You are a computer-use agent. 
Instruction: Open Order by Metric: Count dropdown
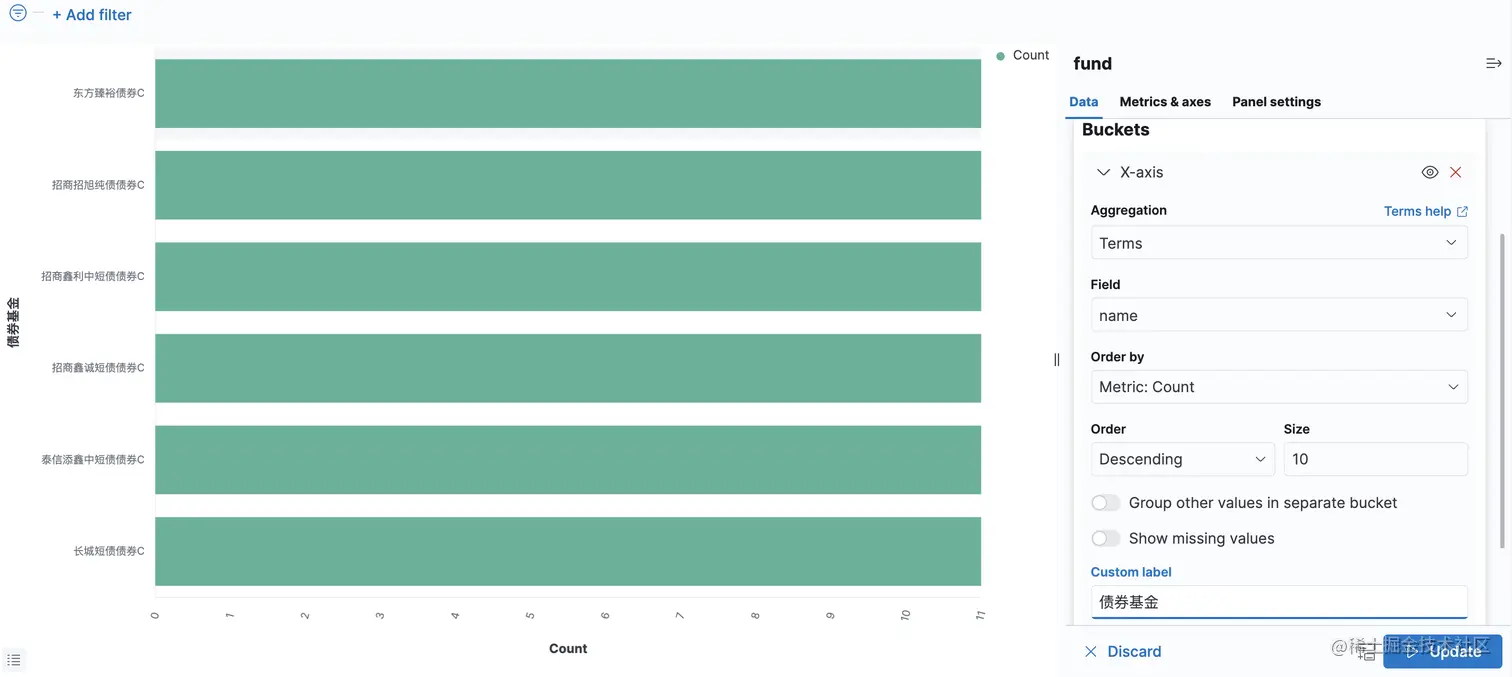click(x=1279, y=387)
